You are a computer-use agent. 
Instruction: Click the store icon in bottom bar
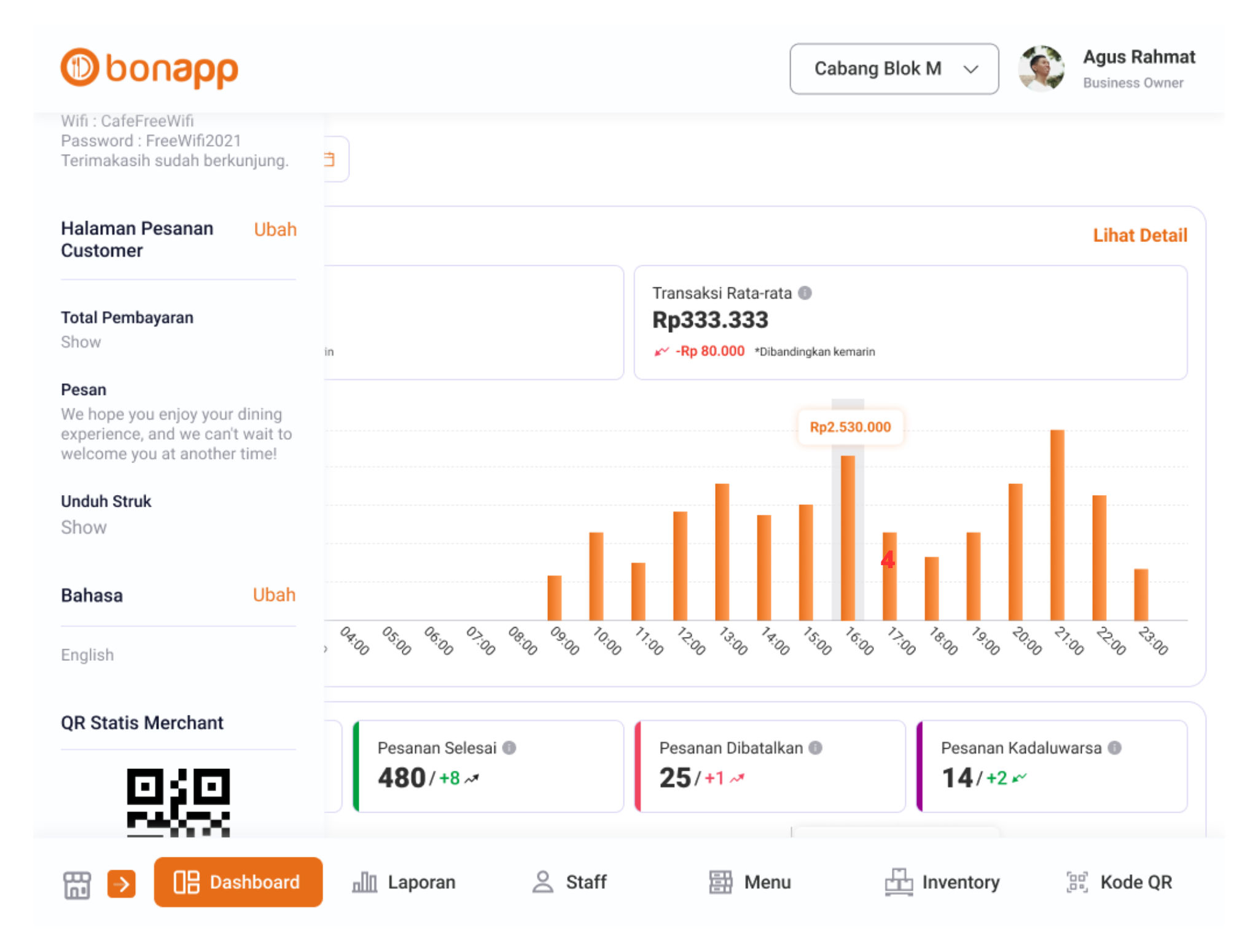tap(77, 884)
